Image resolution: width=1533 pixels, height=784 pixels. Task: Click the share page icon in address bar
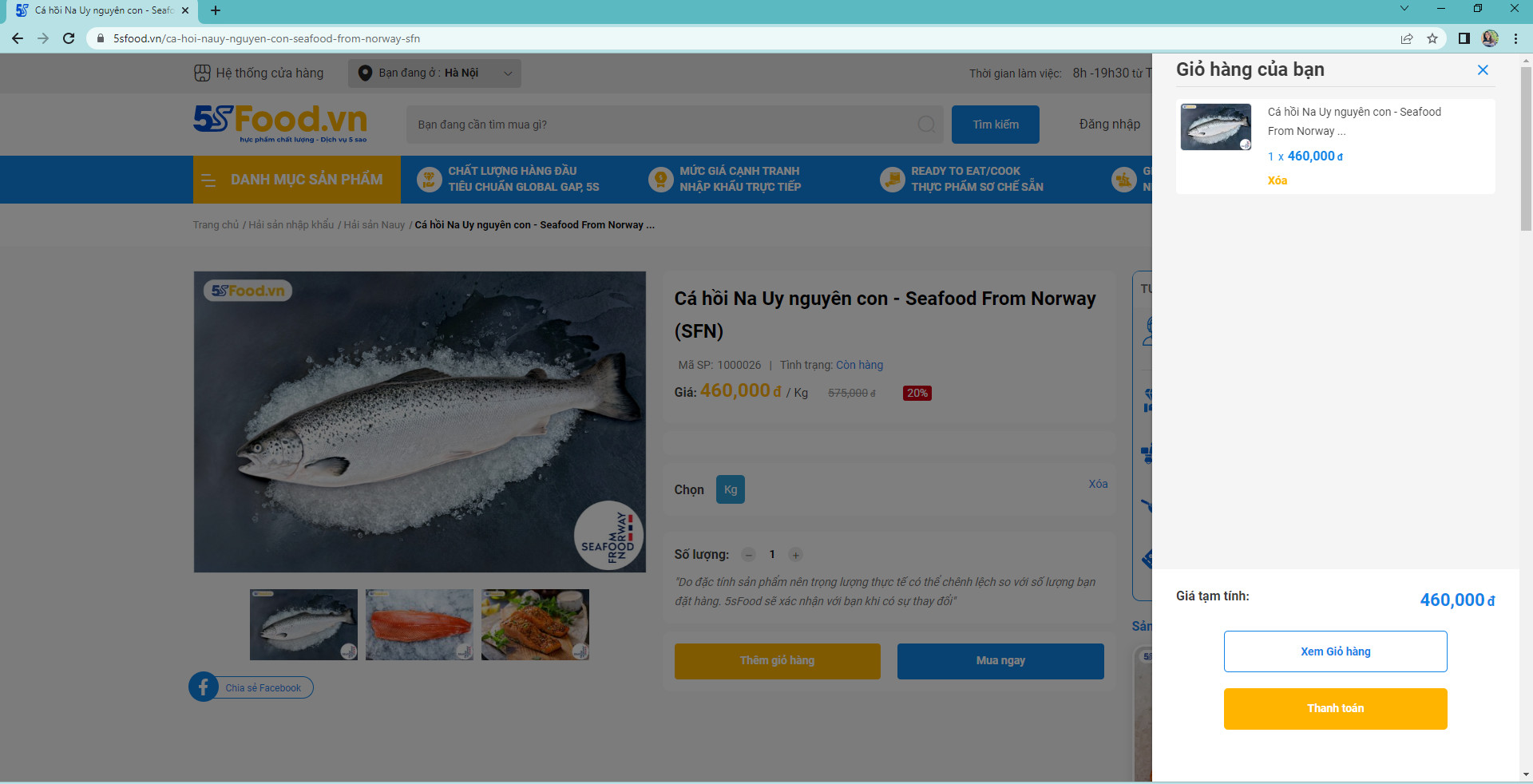[1407, 38]
